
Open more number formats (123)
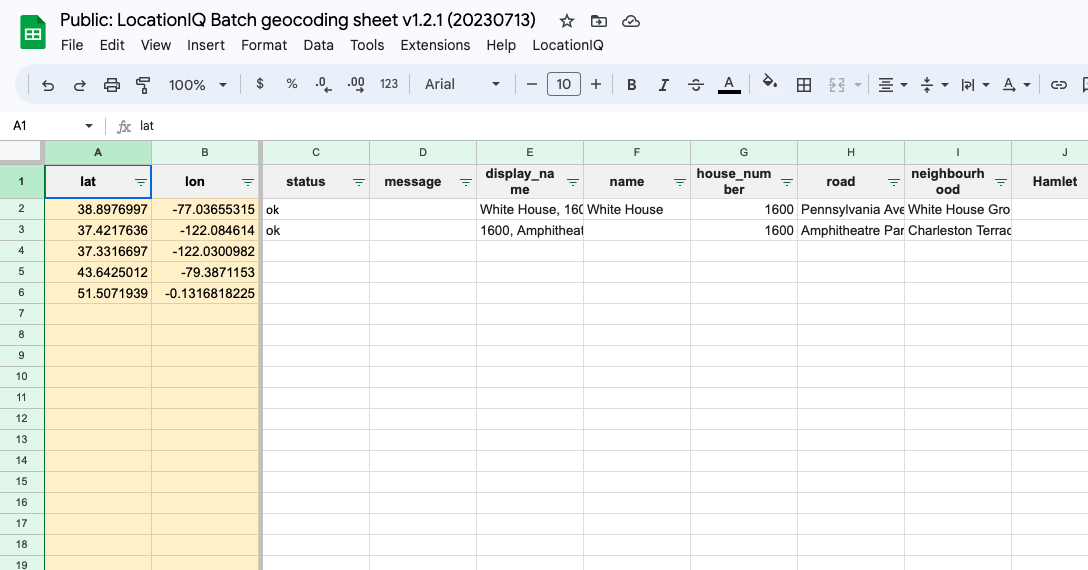tap(389, 84)
